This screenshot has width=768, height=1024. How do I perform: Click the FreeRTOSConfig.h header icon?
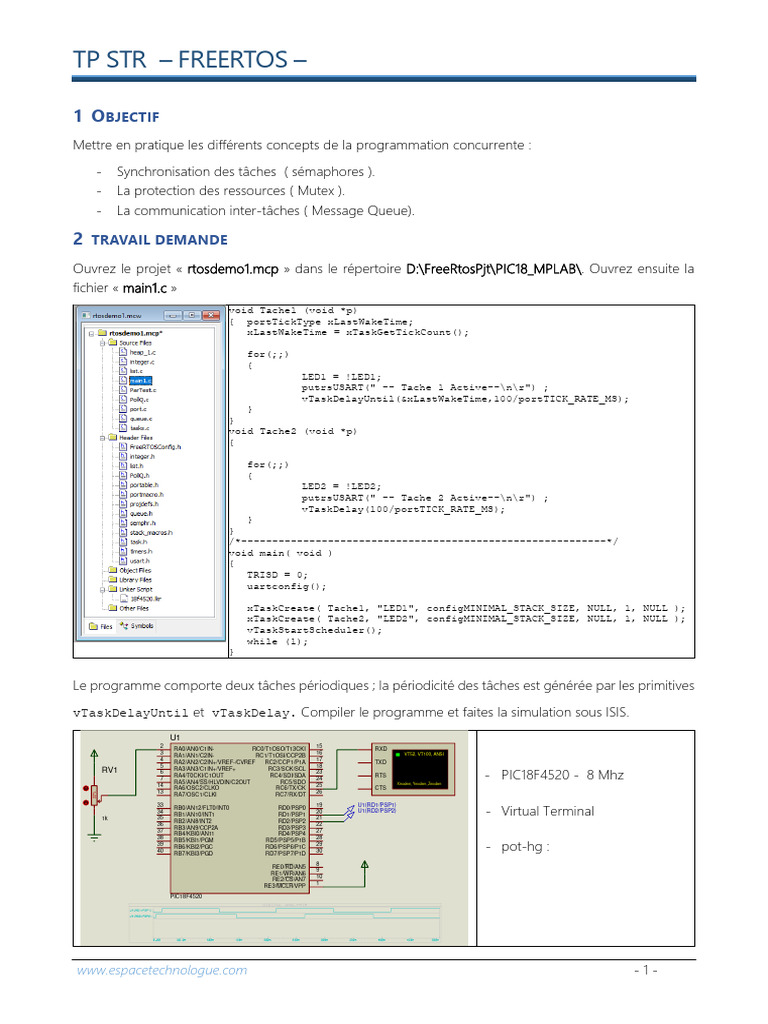[x=123, y=447]
